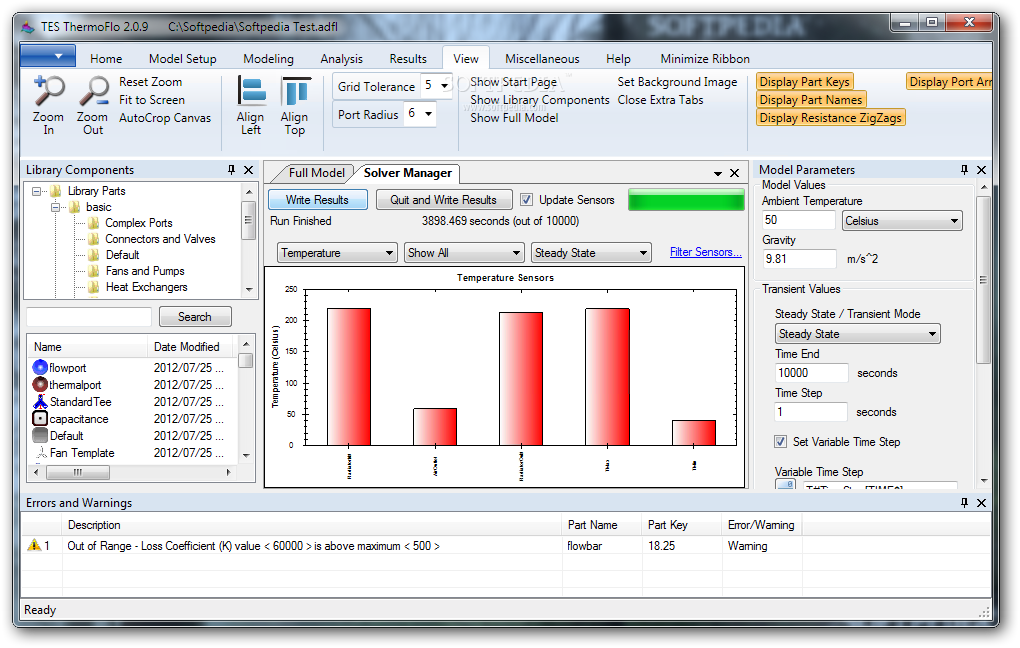Open the Analysis ribbon tab
The height and width of the screenshot is (648, 1020).
(342, 59)
